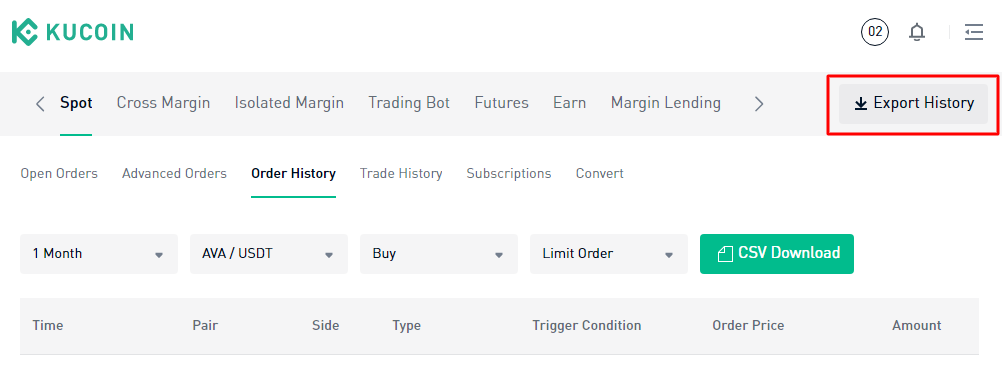Open notifications bell icon

point(917,32)
